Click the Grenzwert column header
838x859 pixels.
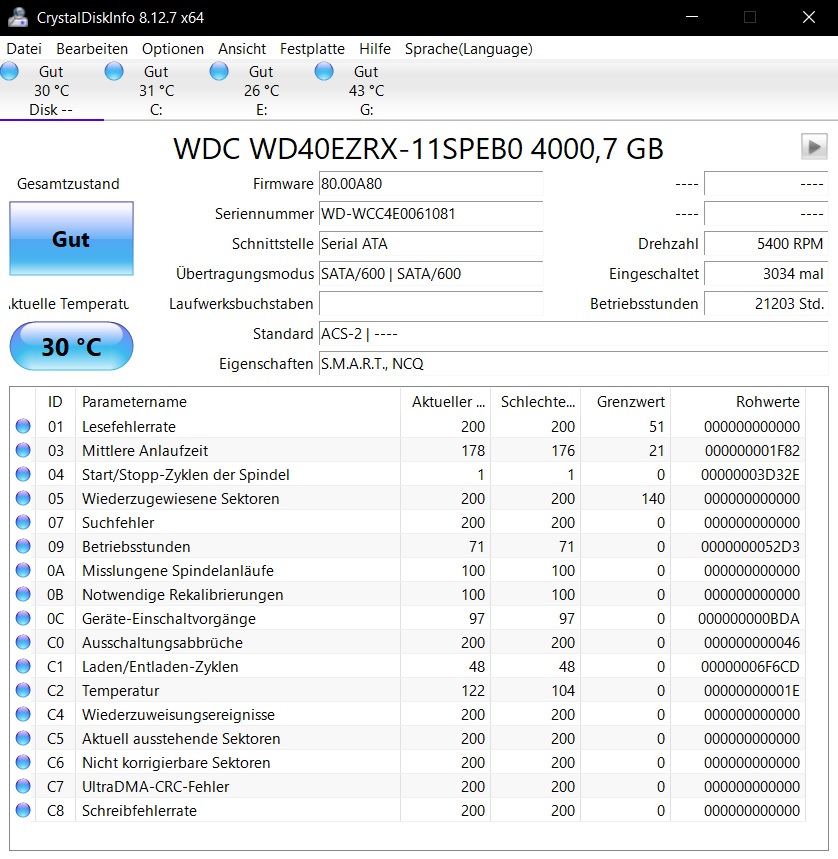point(625,402)
